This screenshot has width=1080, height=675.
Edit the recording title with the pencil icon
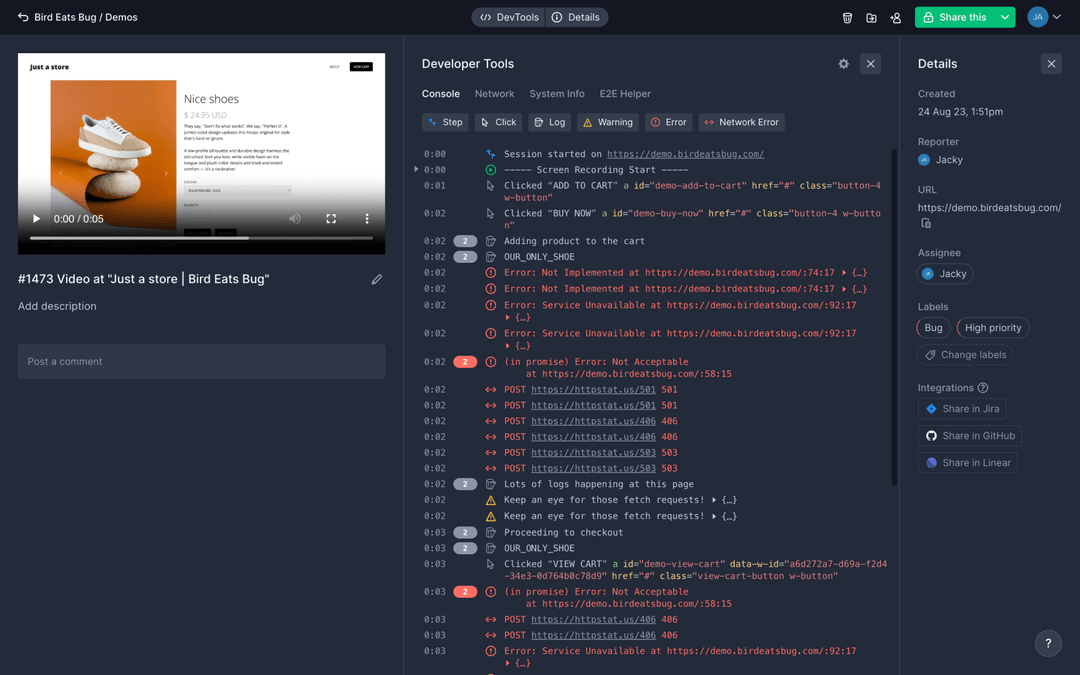(x=377, y=280)
